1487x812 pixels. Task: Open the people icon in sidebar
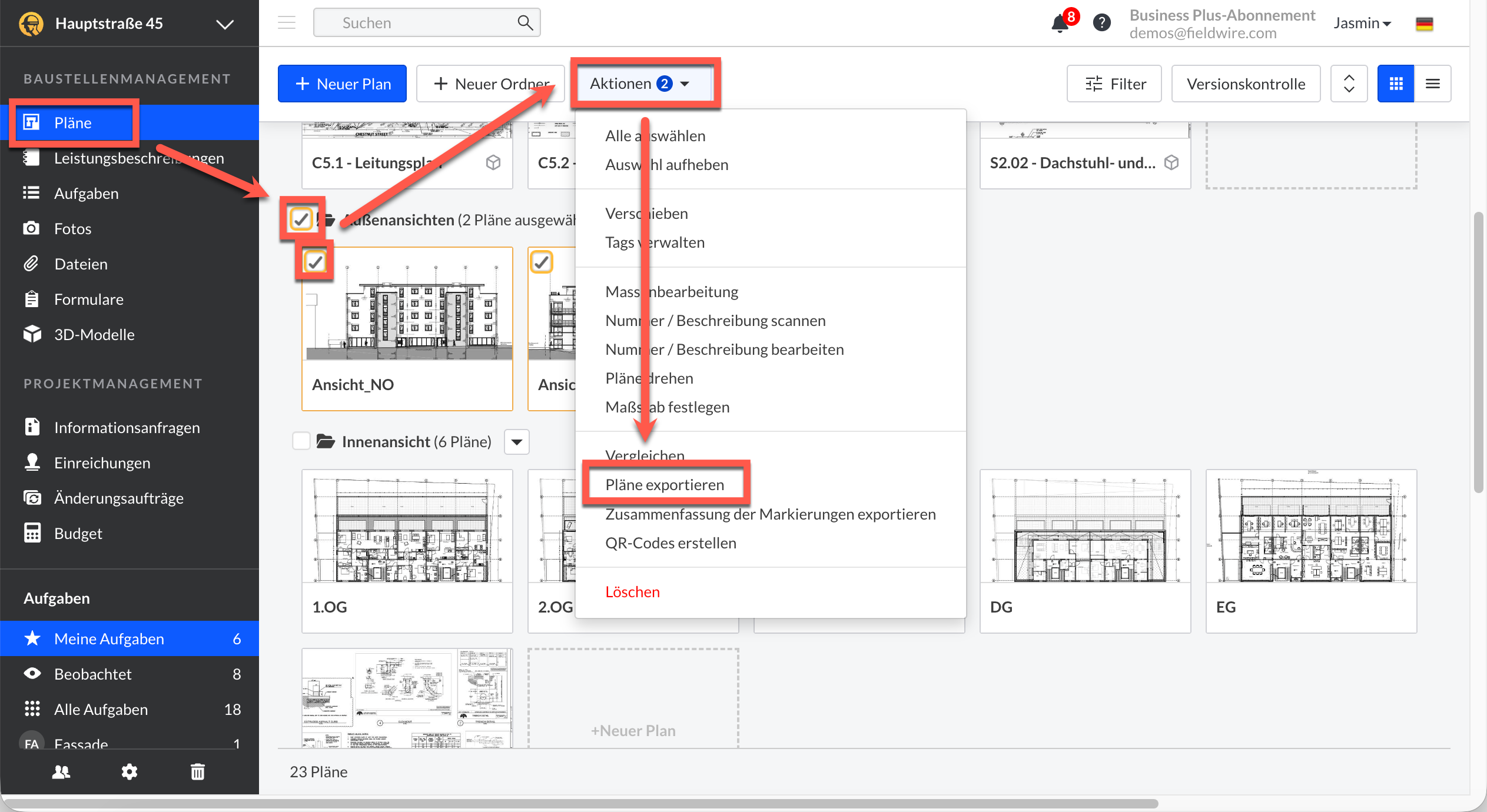click(61, 771)
